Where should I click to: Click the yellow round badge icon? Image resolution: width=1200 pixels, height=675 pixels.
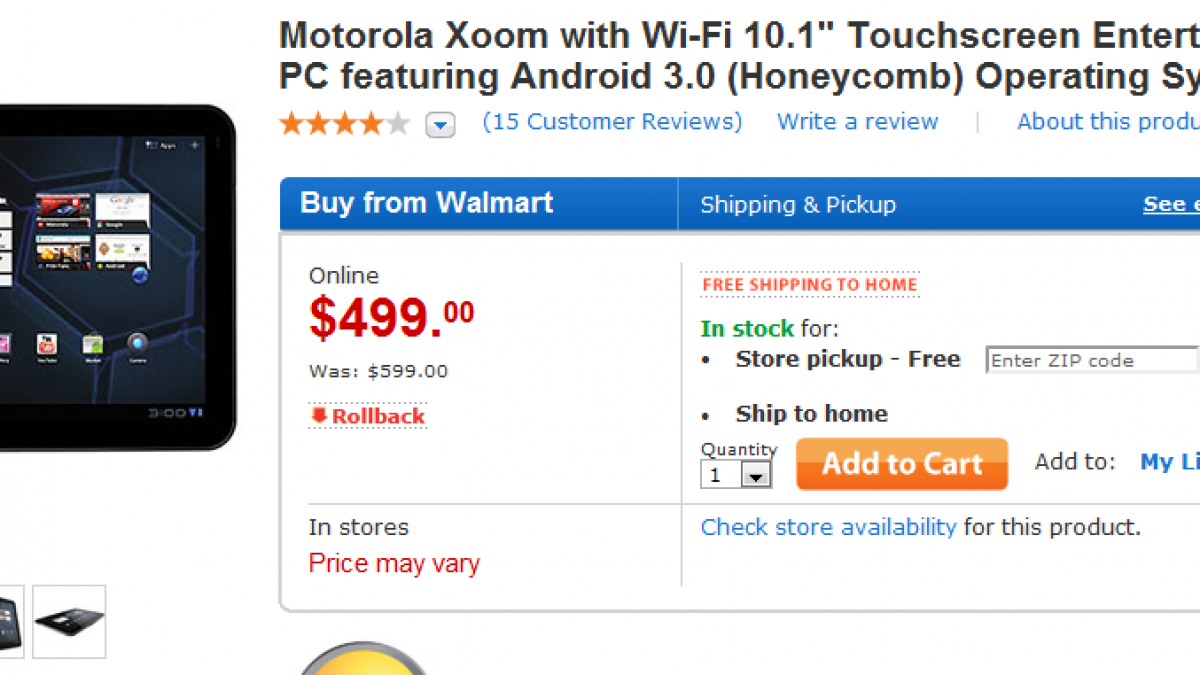[362, 660]
